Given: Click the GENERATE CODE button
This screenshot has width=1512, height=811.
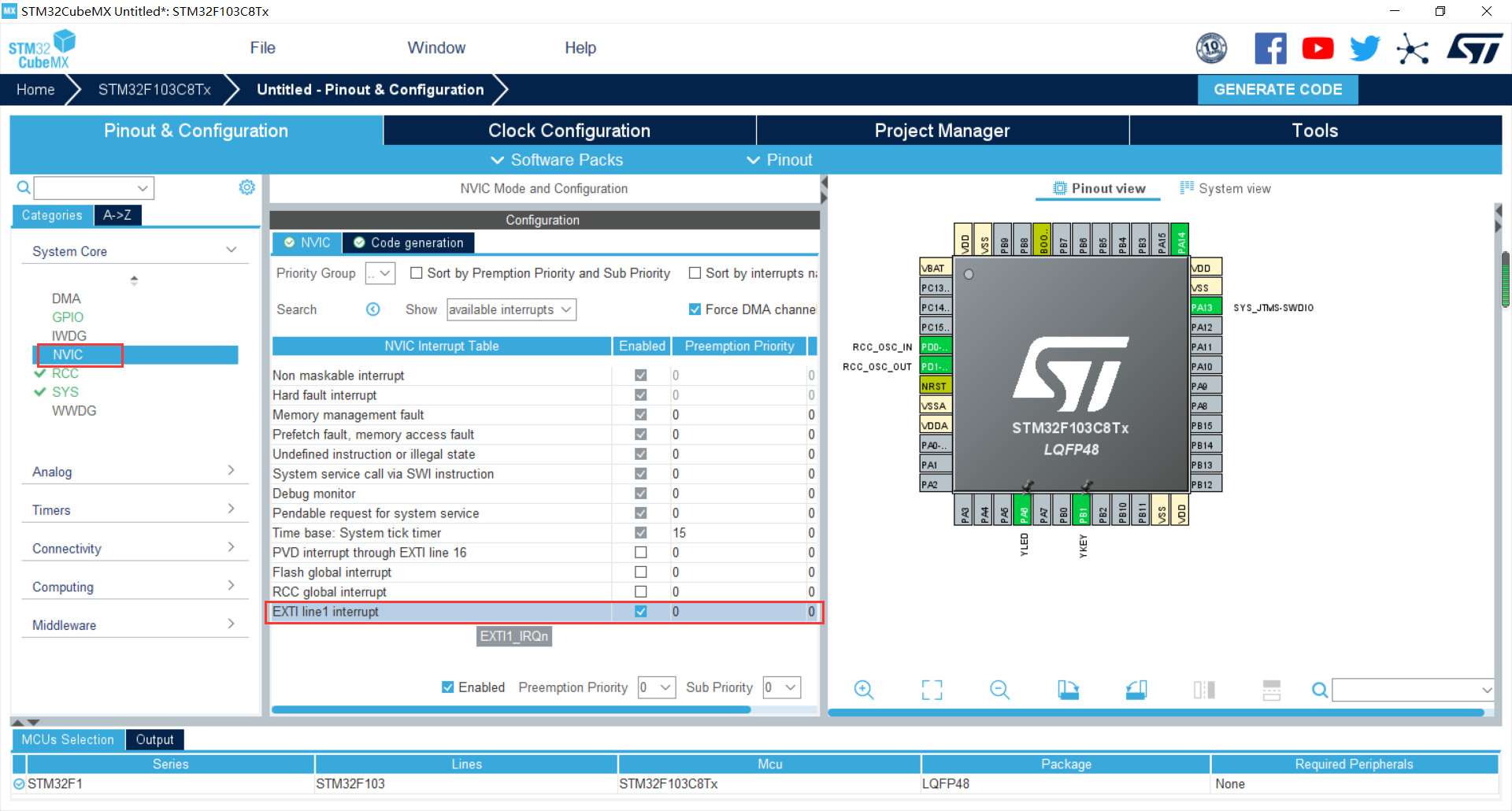Looking at the screenshot, I should click(1278, 90).
